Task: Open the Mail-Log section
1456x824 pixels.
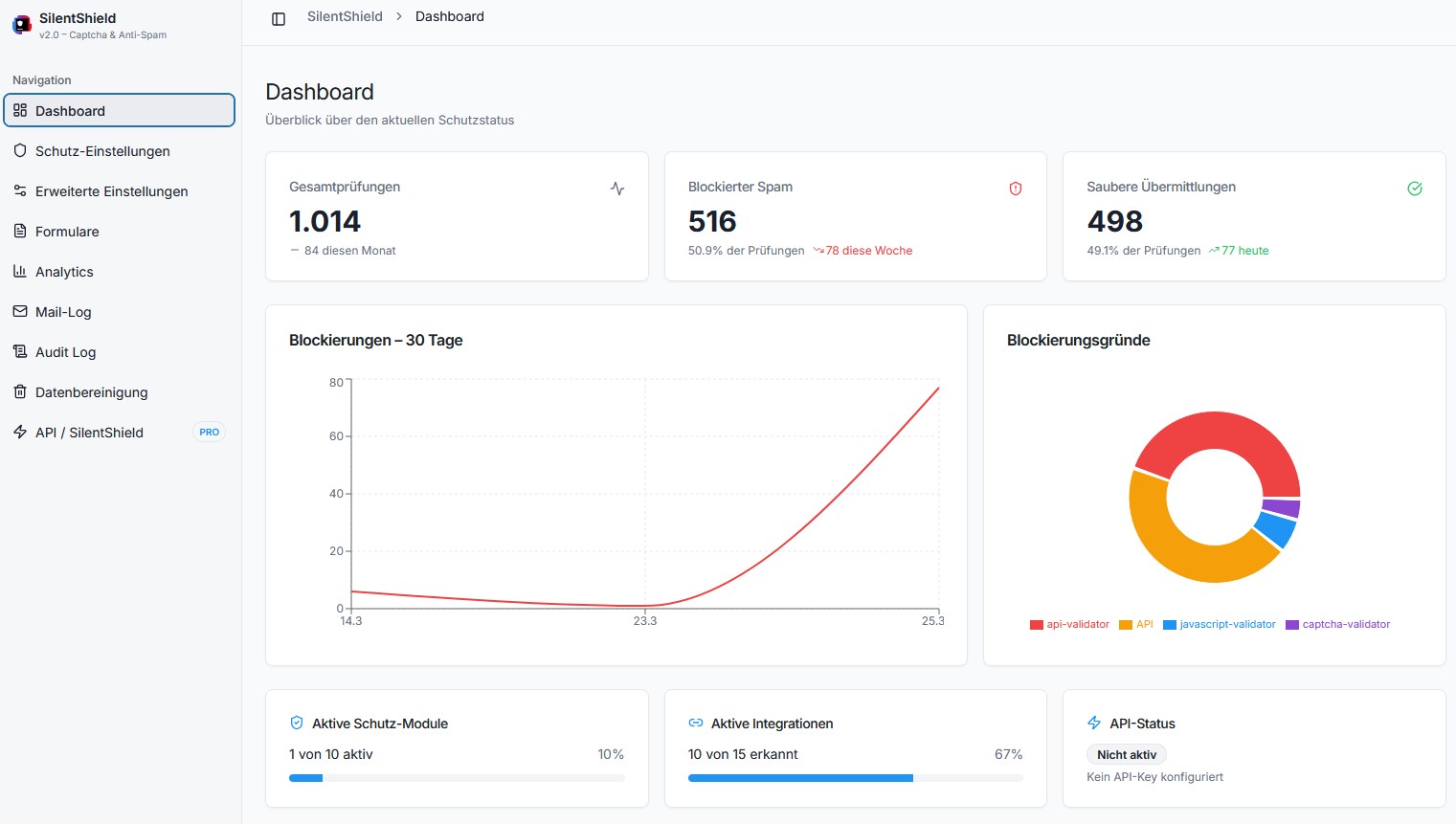Action: tap(63, 312)
